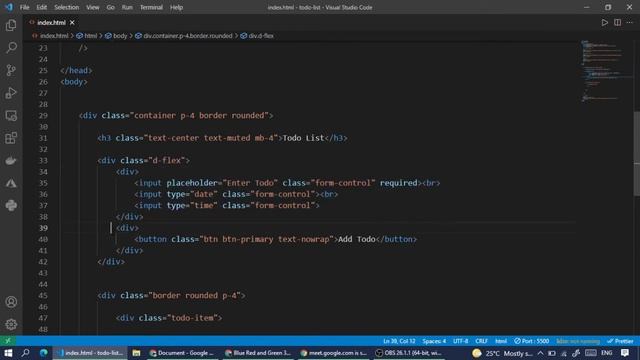Click the html breadcrumb segment
Viewport: 640px width, 360px height.
point(91,36)
